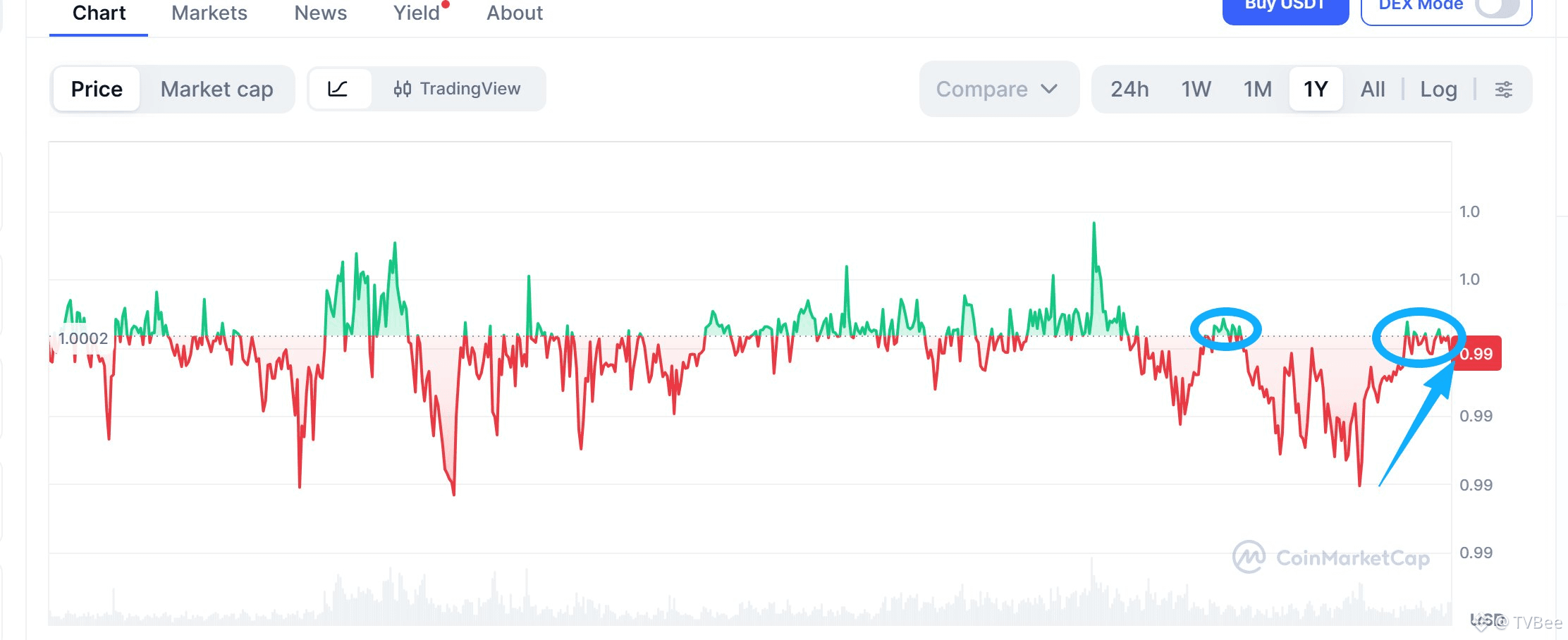Enable the Log scale option
Viewport: 1568px width, 640px height.
1438,90
